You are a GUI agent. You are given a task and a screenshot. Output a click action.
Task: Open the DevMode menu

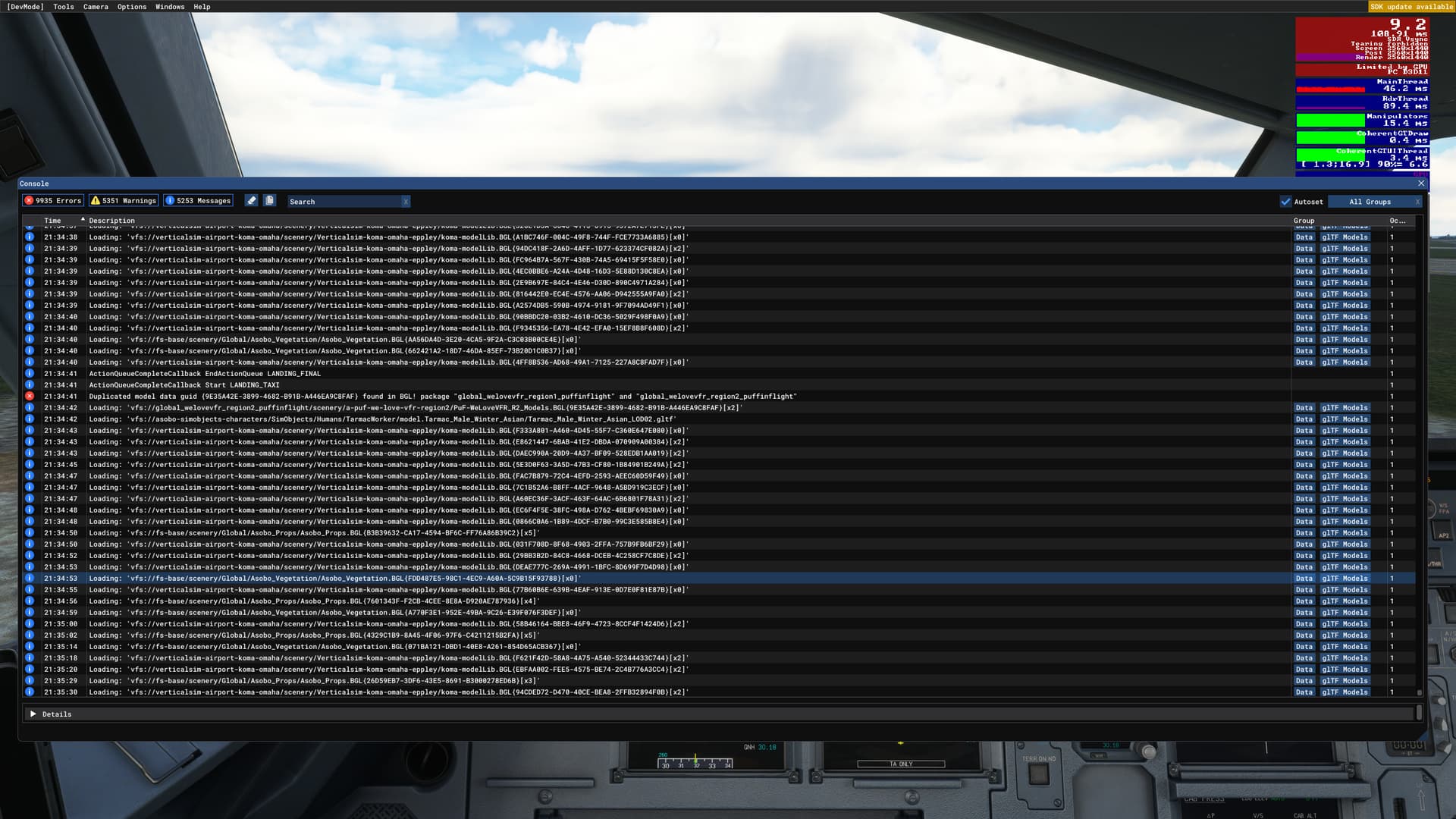(26, 7)
